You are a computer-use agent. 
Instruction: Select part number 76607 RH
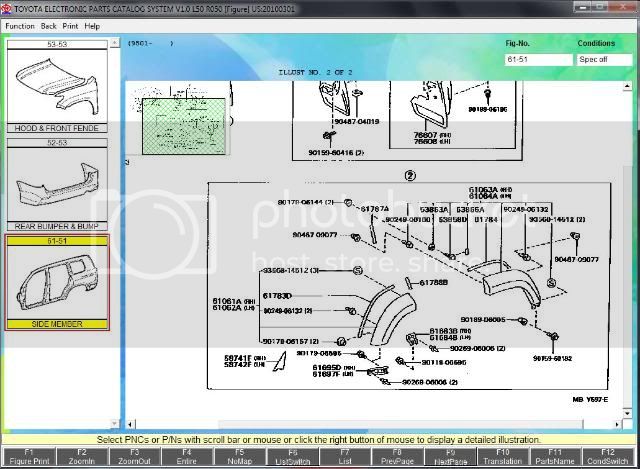(432, 135)
